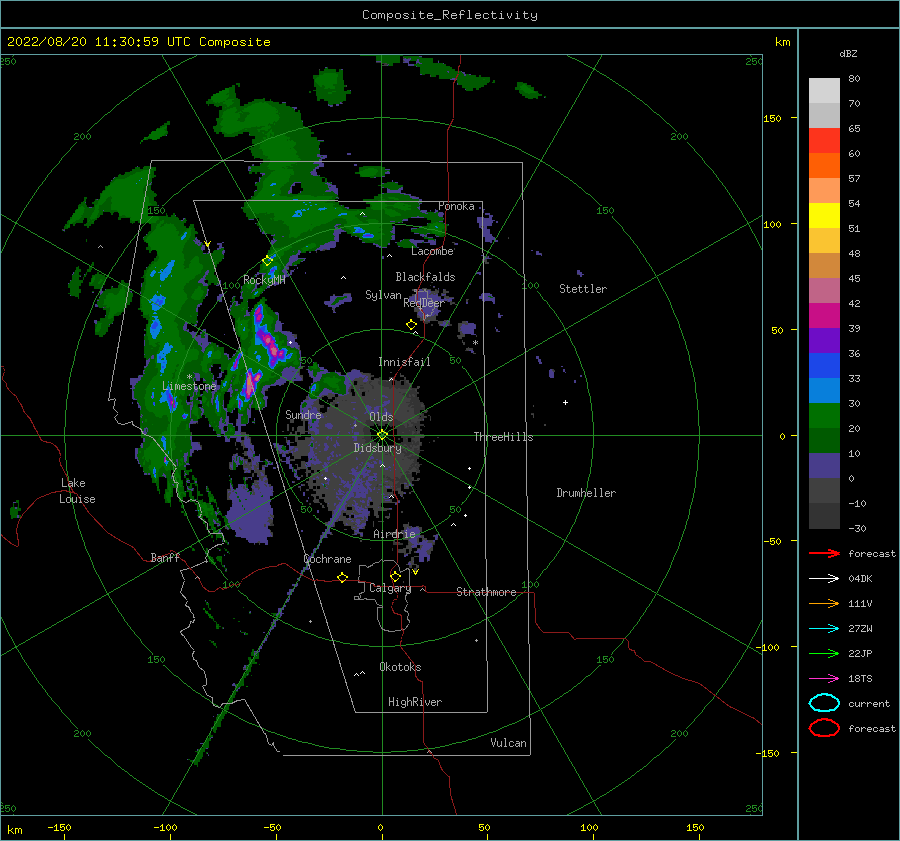Select the light gray 70-80 dBZ swatch
Screen dimensions: 900x841
(x=824, y=90)
